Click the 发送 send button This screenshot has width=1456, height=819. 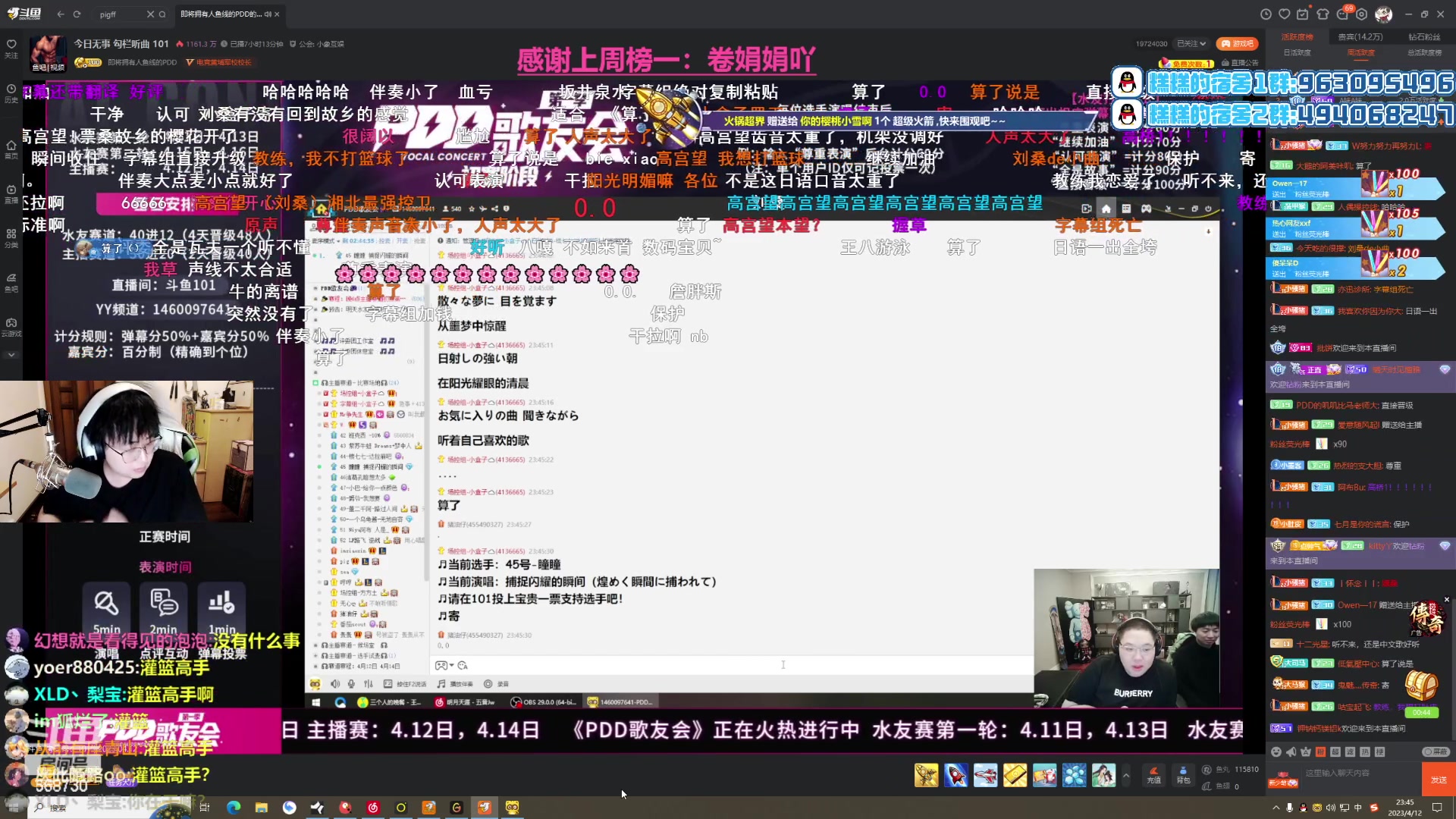pyautogui.click(x=1439, y=780)
